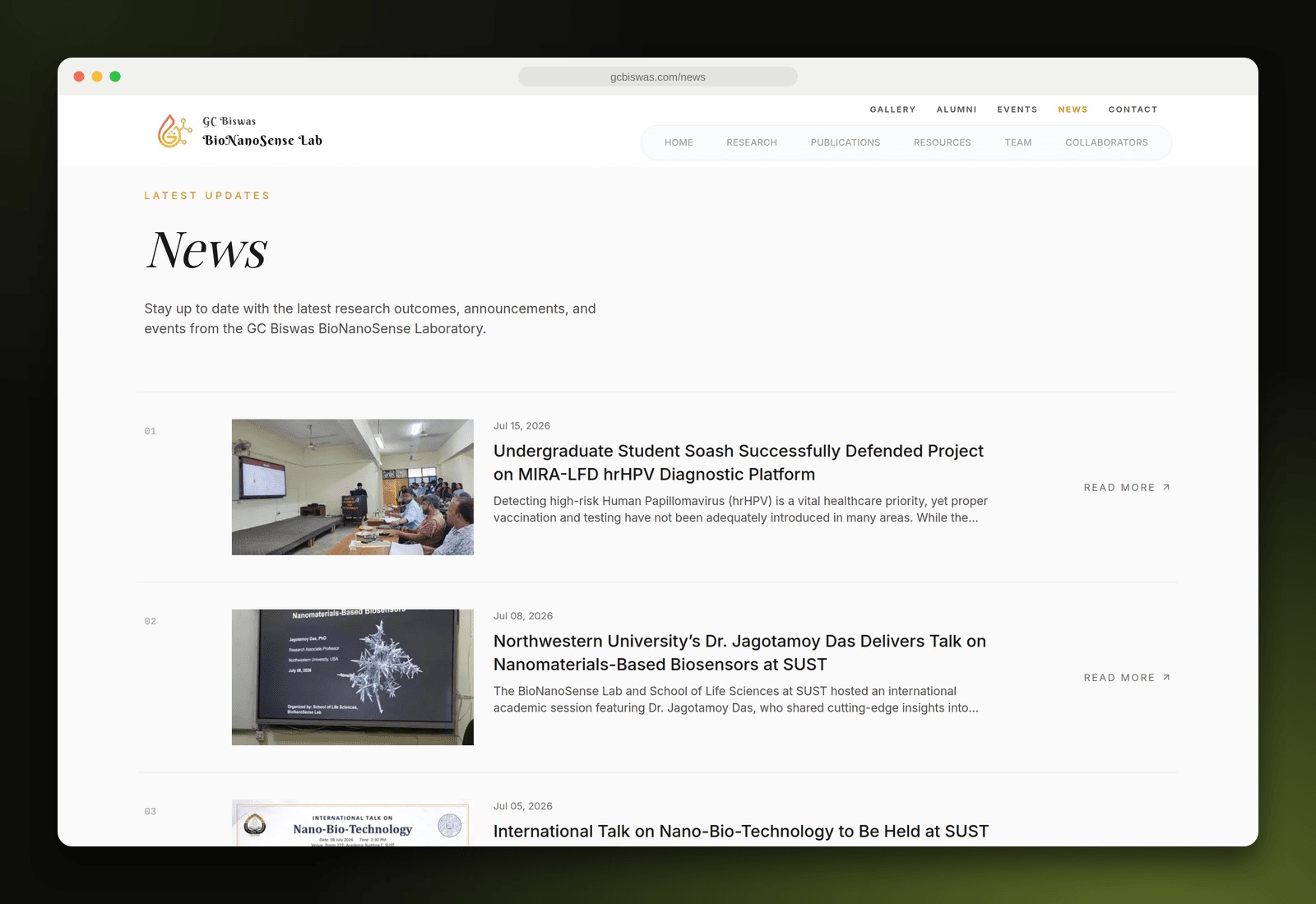Open the Gallery nav link

click(x=892, y=109)
